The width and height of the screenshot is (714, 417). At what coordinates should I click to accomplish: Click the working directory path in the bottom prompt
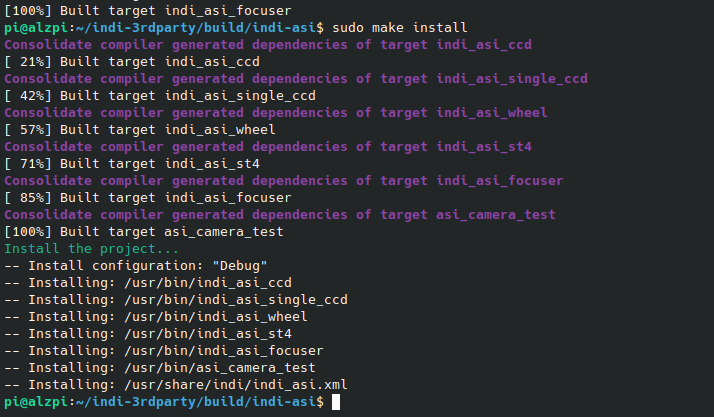tap(196, 402)
